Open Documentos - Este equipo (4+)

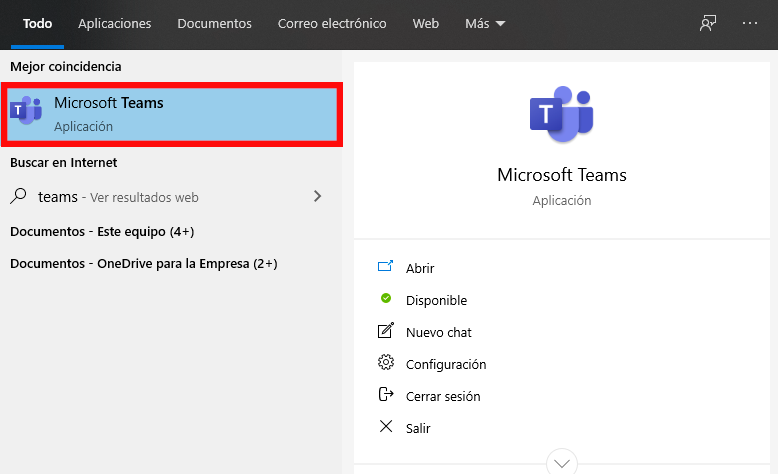(102, 231)
